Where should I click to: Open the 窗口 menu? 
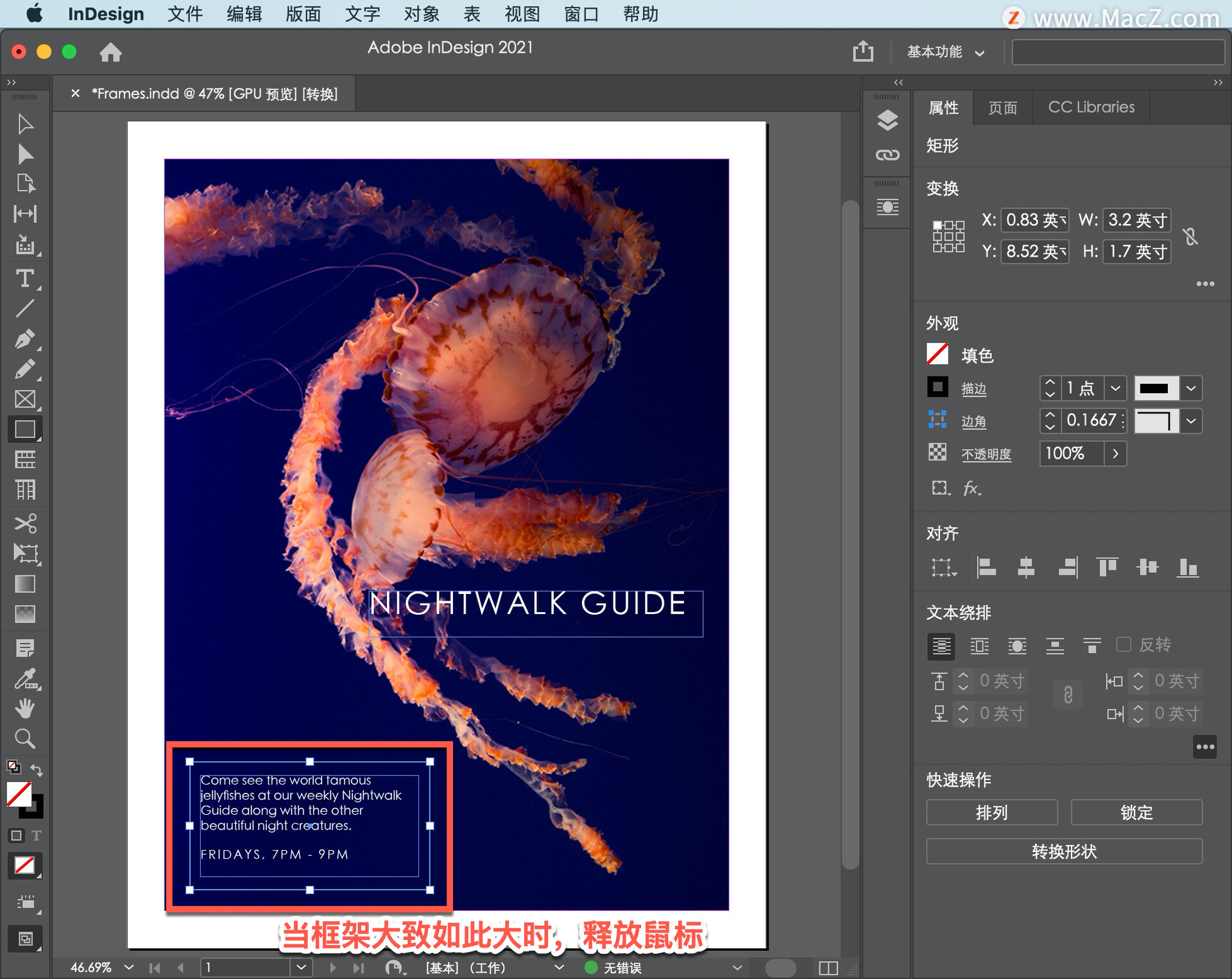click(581, 14)
